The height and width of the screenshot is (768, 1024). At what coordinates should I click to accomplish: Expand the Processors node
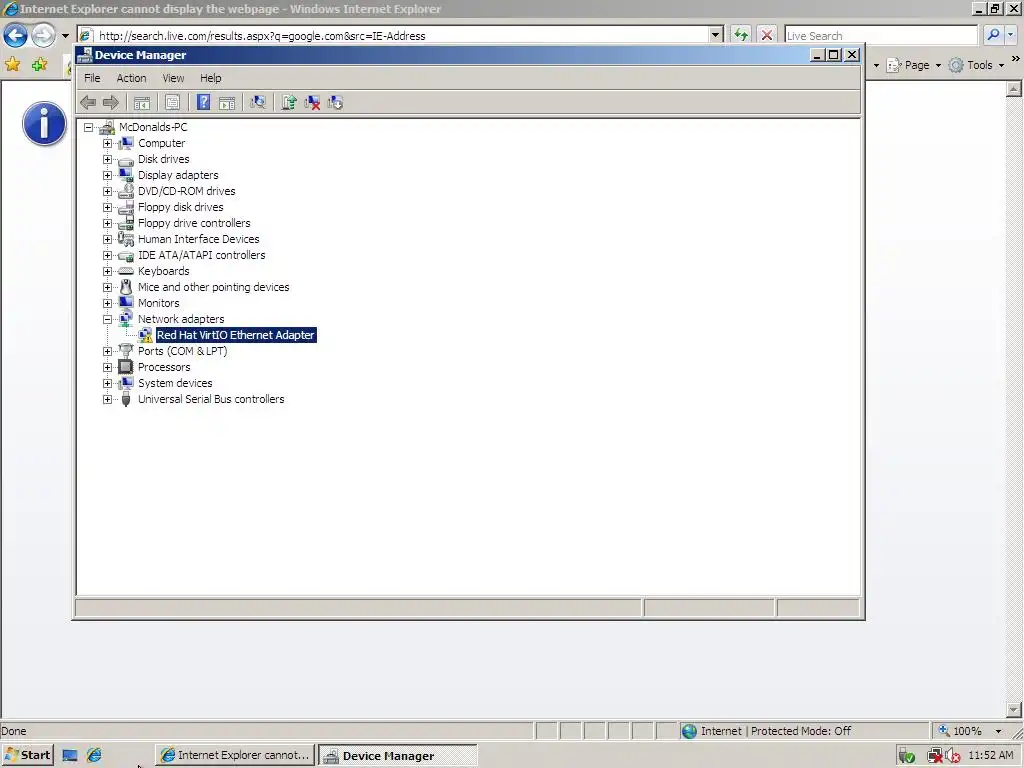click(x=108, y=367)
